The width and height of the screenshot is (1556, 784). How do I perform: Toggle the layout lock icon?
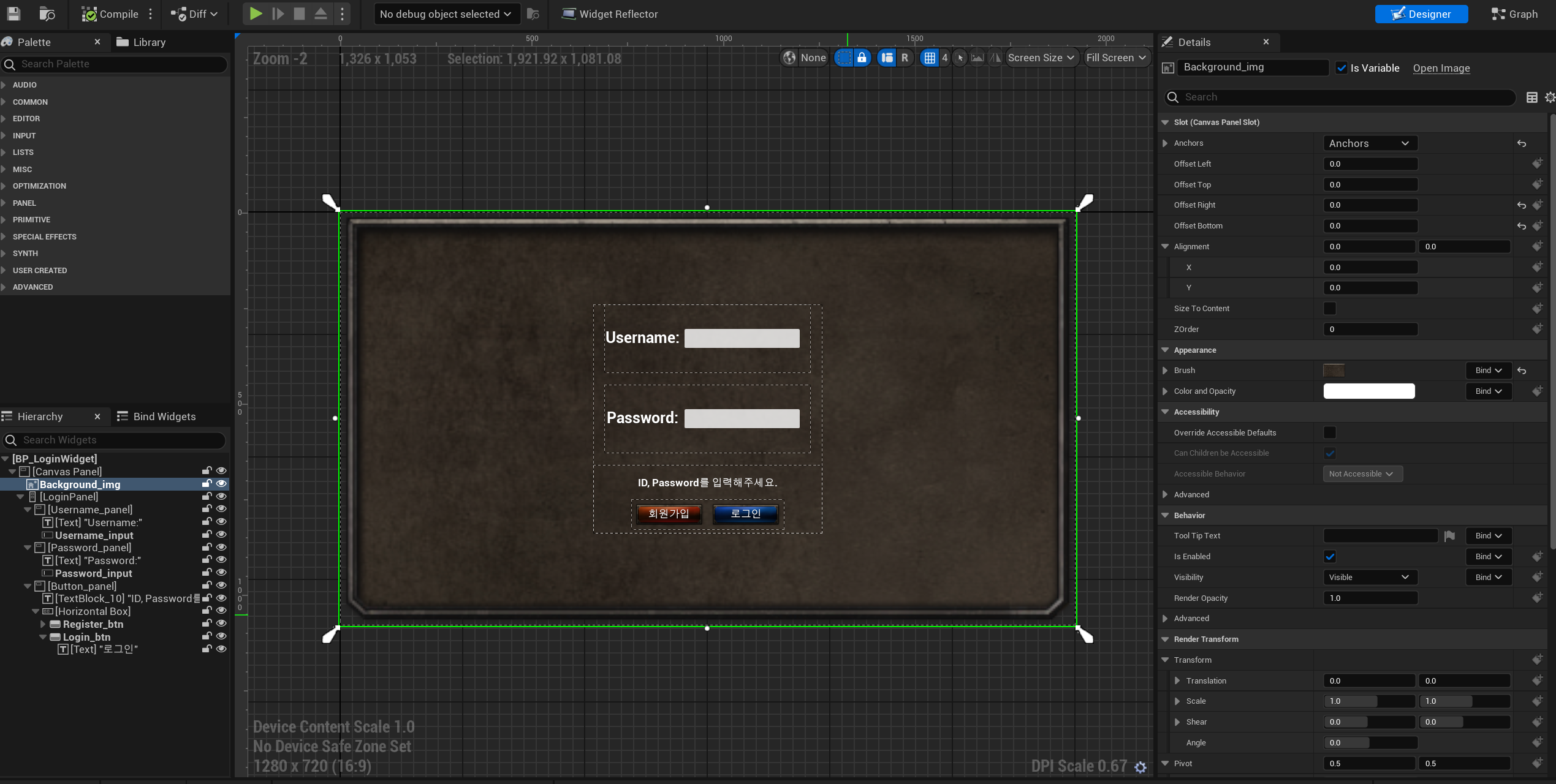click(862, 58)
